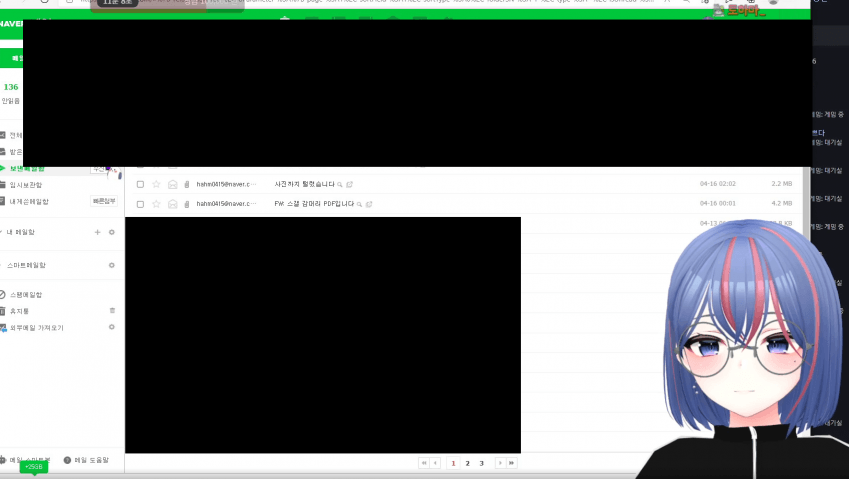Star the '사진까지 털렸습니다' mail

(156, 185)
